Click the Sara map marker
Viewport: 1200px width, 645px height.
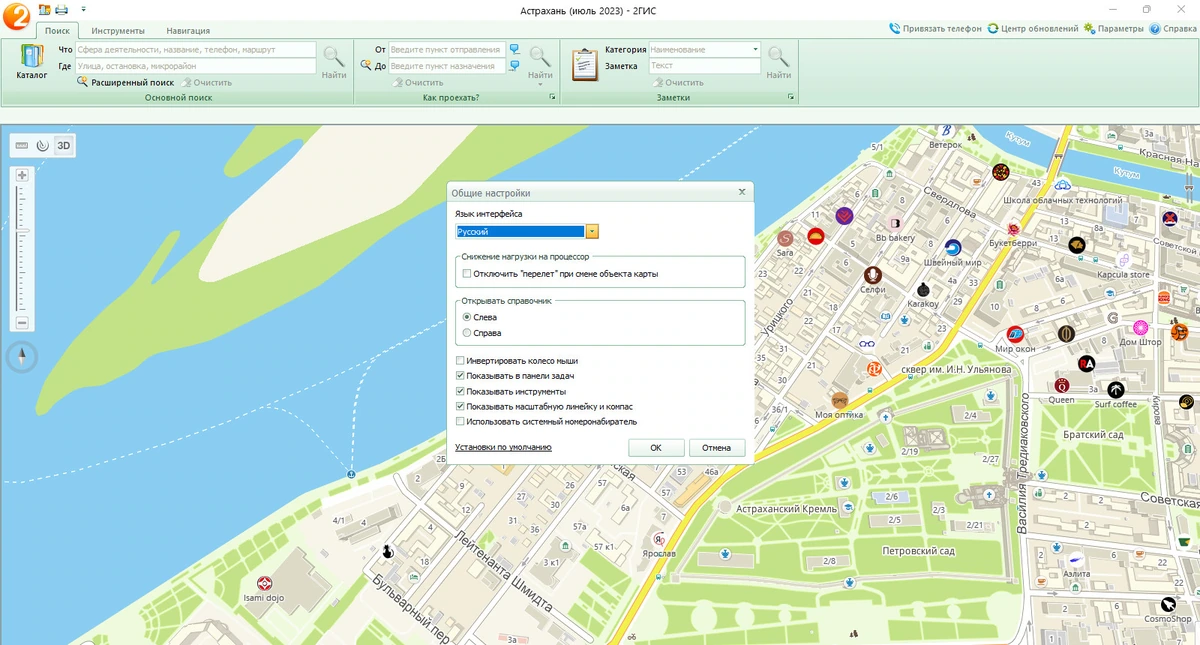pos(785,238)
